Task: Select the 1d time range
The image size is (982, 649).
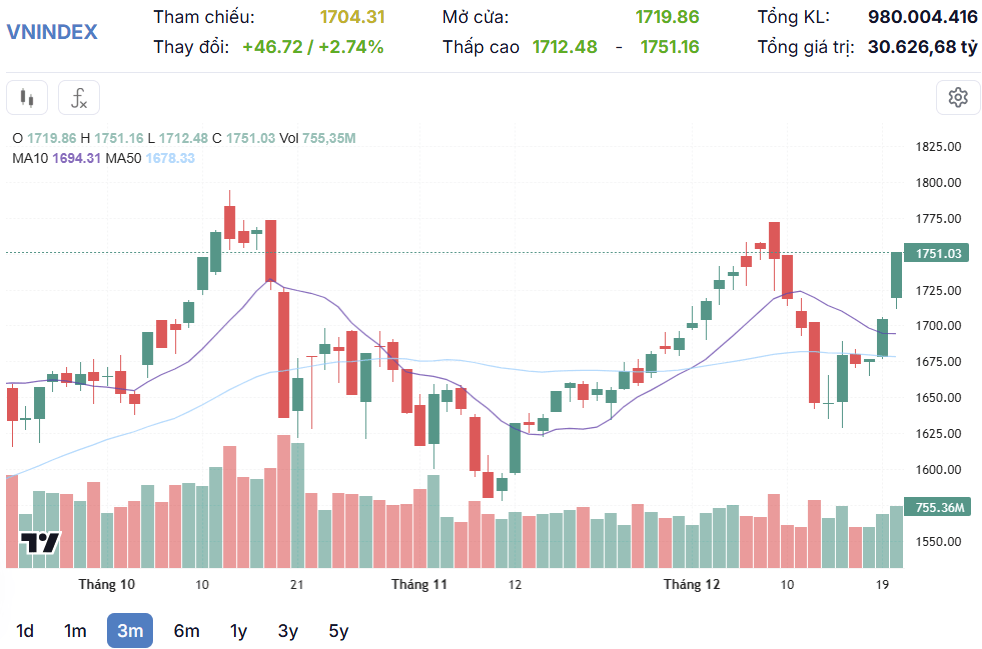Action: tap(24, 631)
